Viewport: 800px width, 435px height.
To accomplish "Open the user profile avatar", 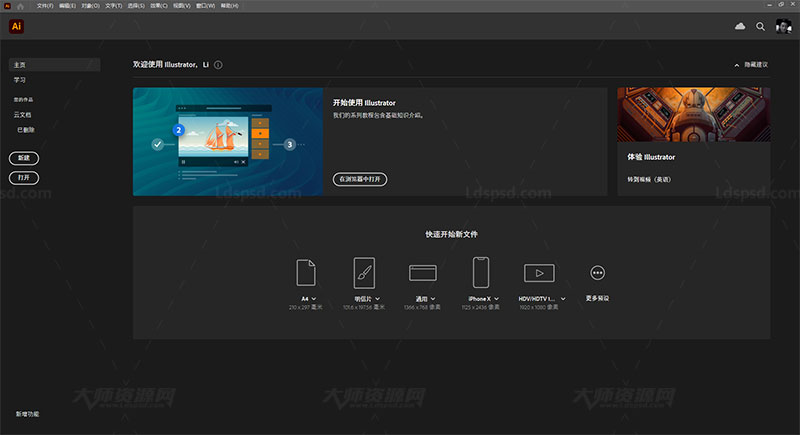I will pos(783,27).
